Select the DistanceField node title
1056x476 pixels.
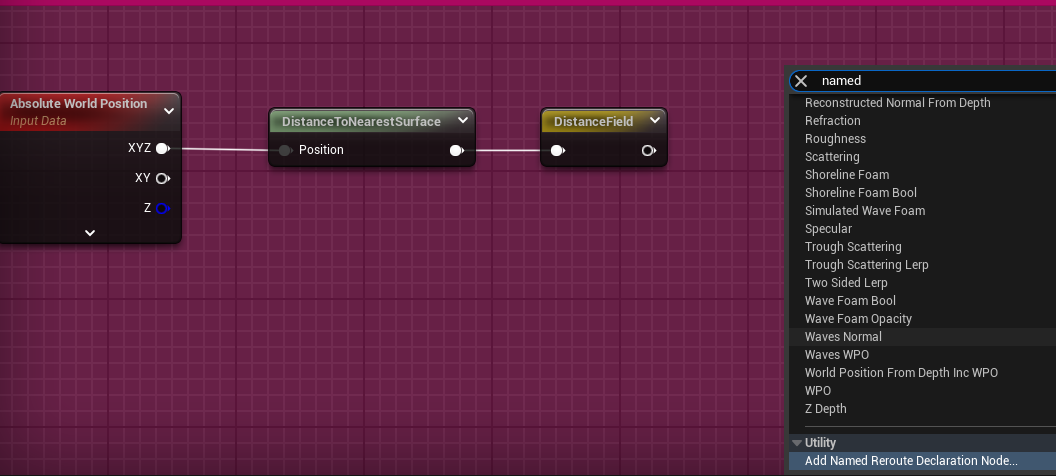point(593,122)
